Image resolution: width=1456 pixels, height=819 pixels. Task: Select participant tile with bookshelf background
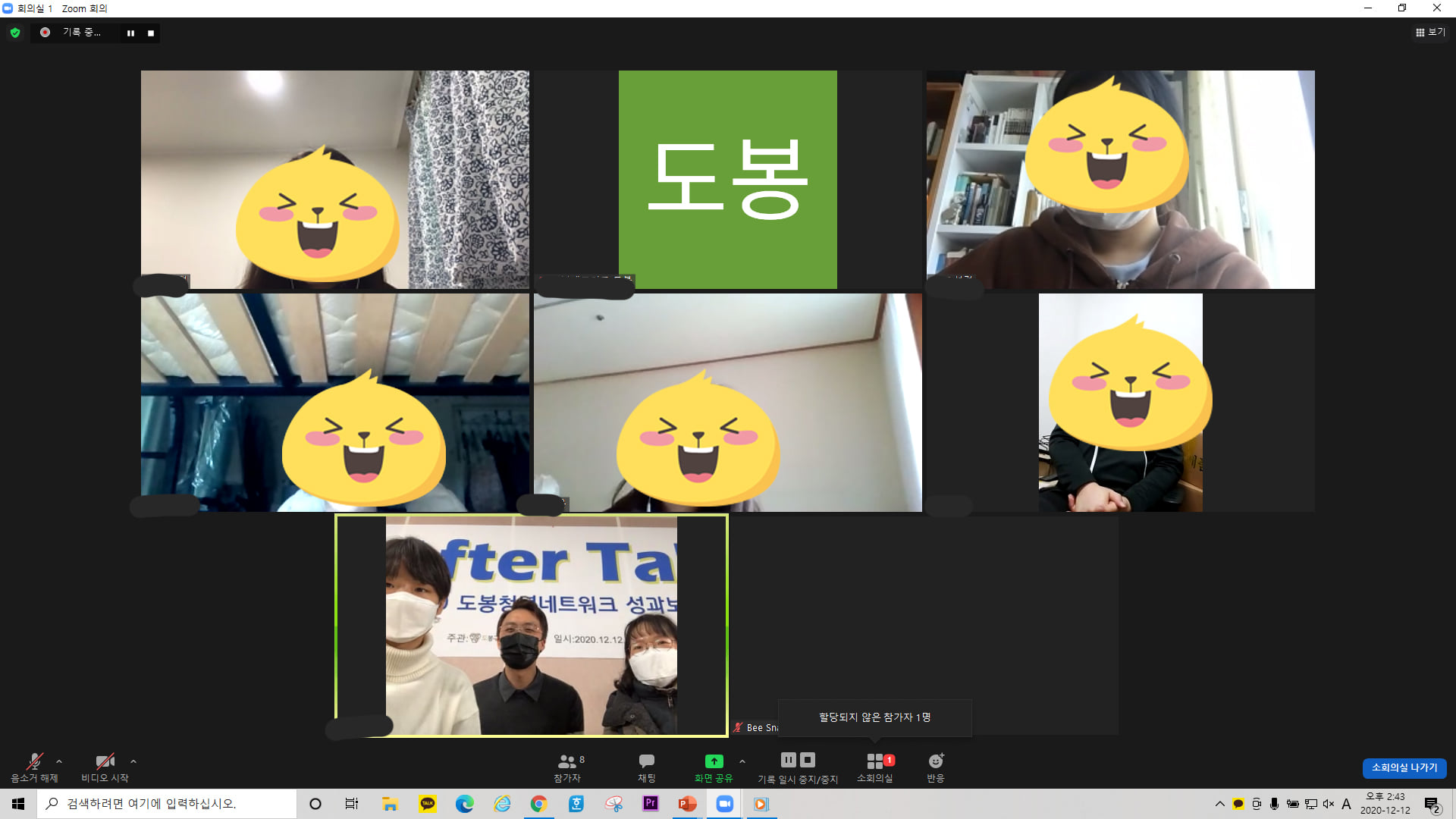pyautogui.click(x=1121, y=180)
